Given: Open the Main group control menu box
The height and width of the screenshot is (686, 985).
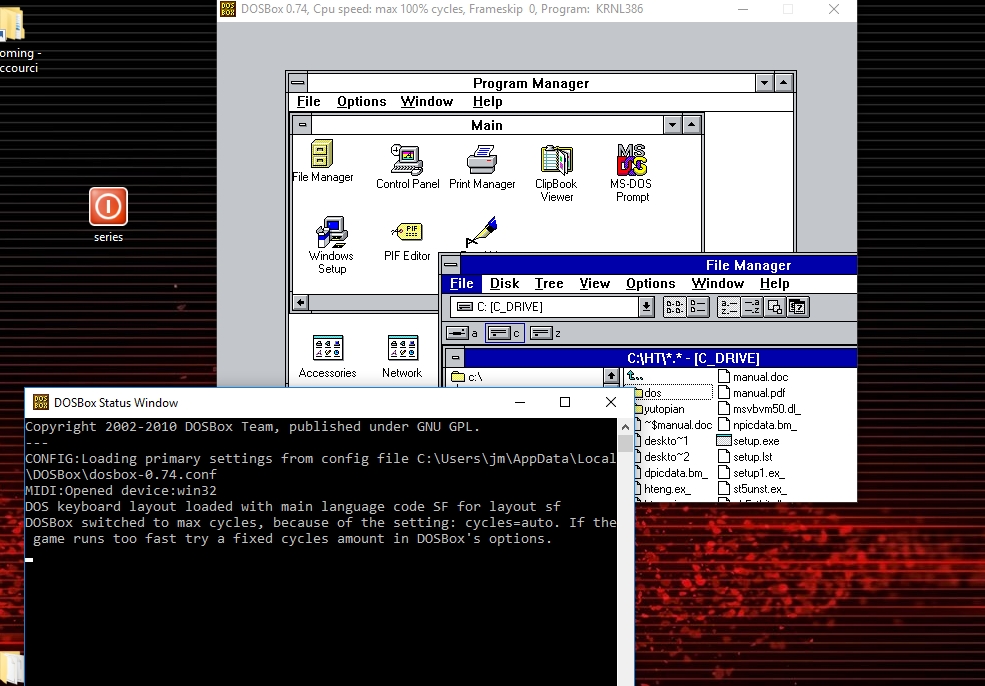Looking at the screenshot, I should coord(301,125).
